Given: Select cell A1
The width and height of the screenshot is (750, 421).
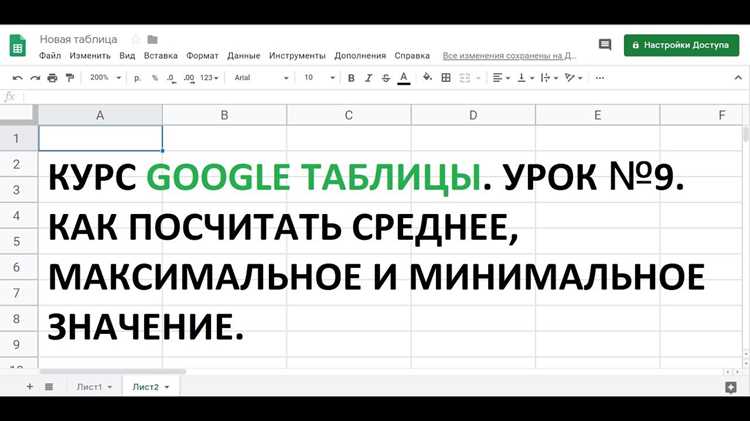Looking at the screenshot, I should 100,138.
